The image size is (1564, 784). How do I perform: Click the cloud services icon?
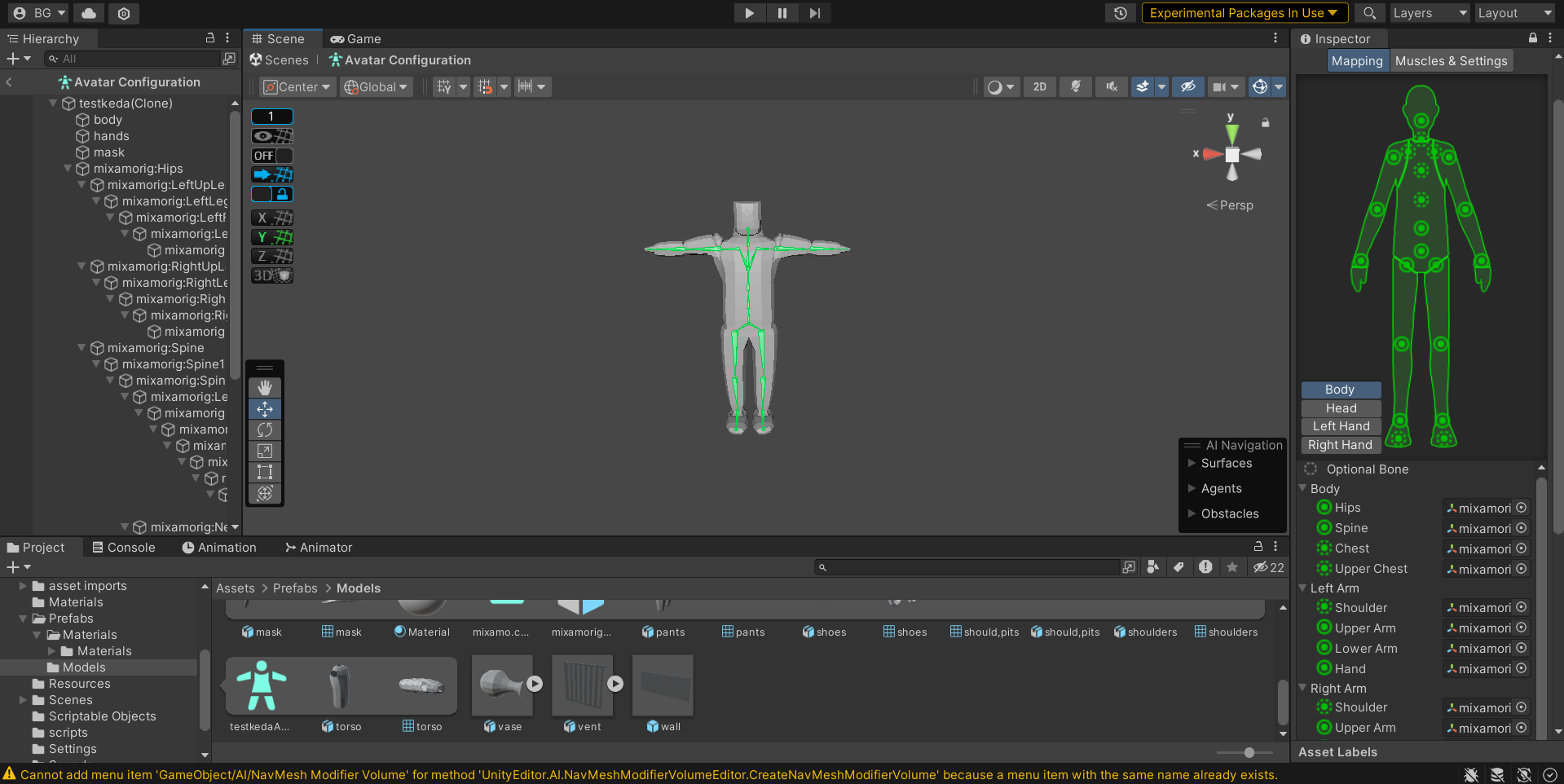point(89,13)
